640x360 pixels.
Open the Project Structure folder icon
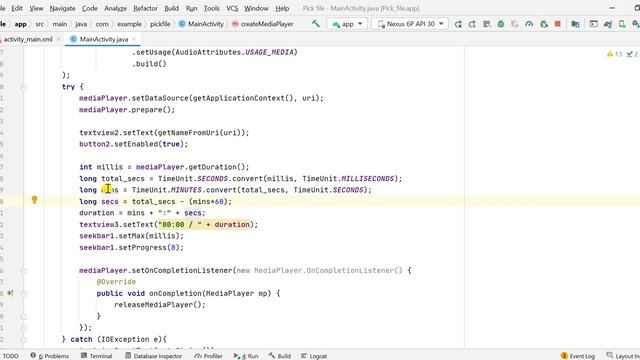click(x=576, y=24)
